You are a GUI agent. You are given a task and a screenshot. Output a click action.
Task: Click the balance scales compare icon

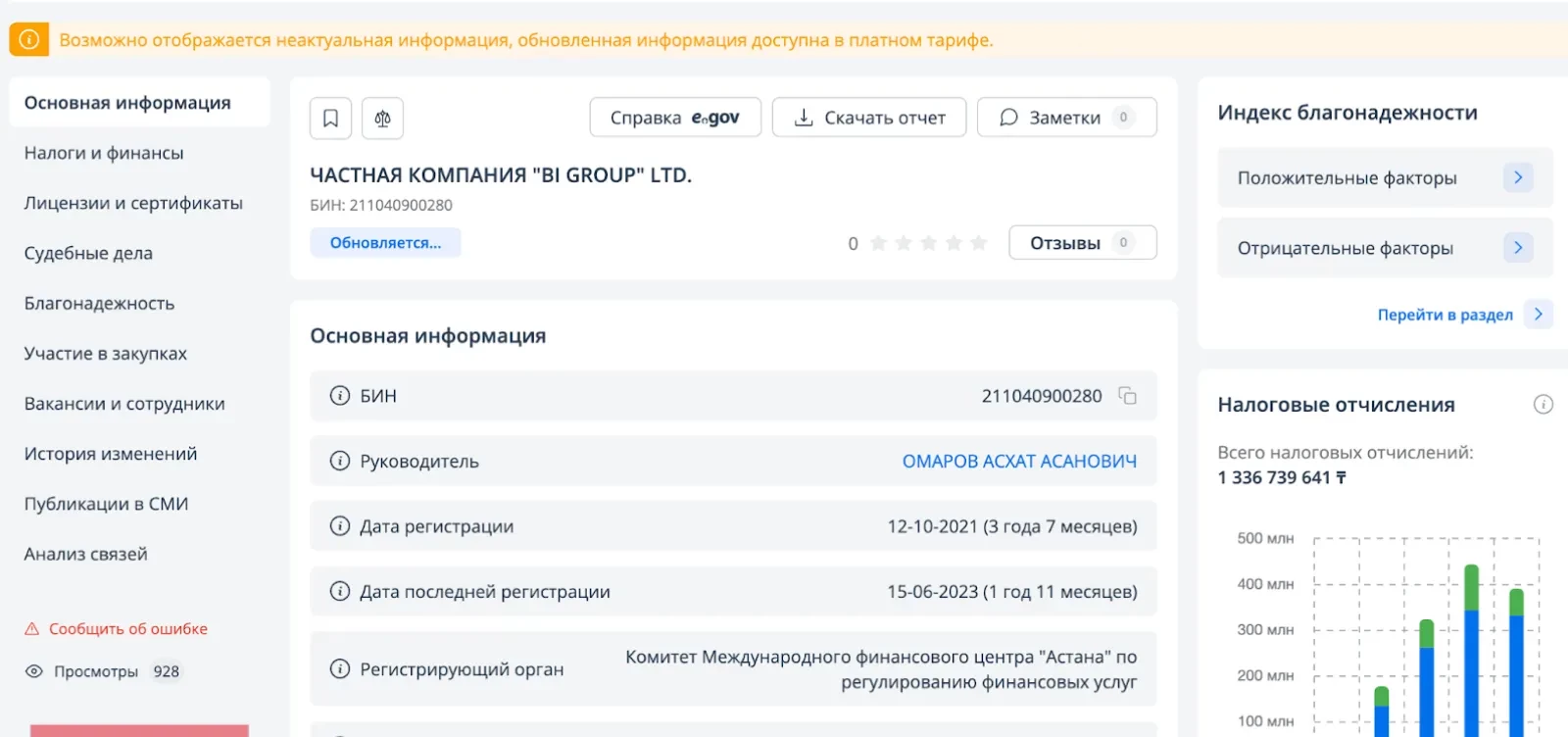[x=382, y=119]
